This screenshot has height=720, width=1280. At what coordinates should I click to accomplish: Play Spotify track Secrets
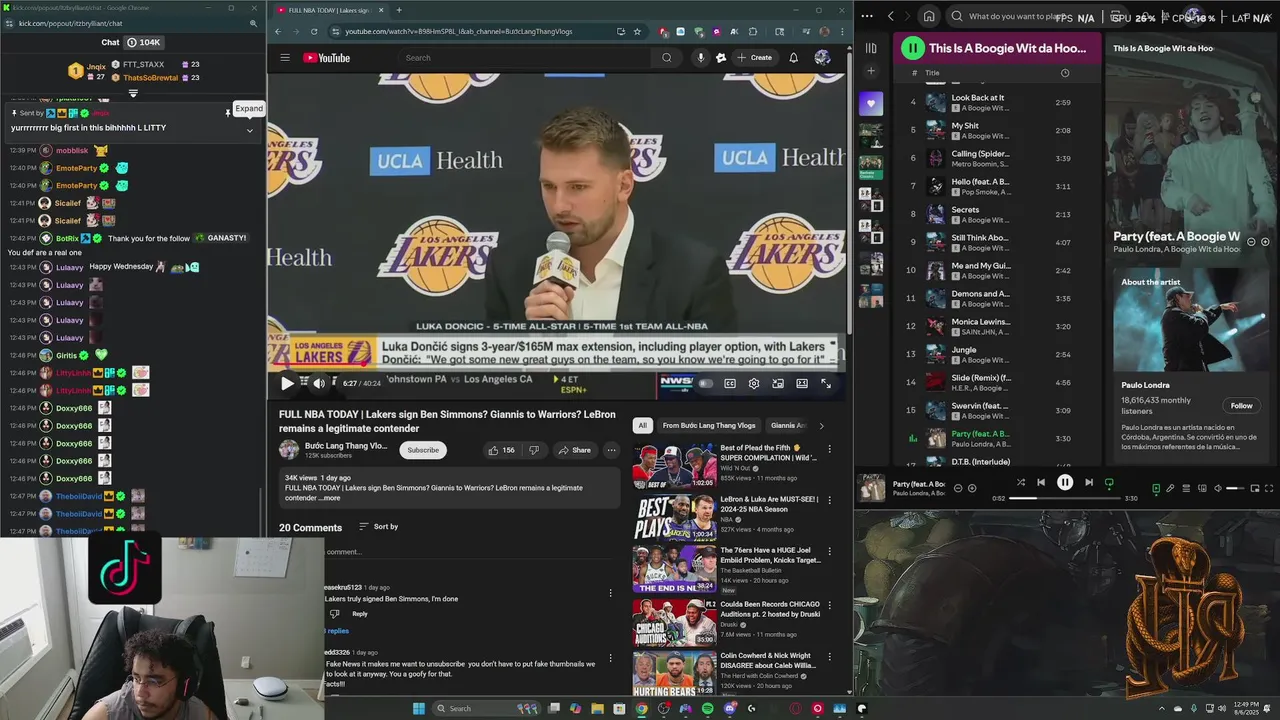pyautogui.click(x=966, y=210)
